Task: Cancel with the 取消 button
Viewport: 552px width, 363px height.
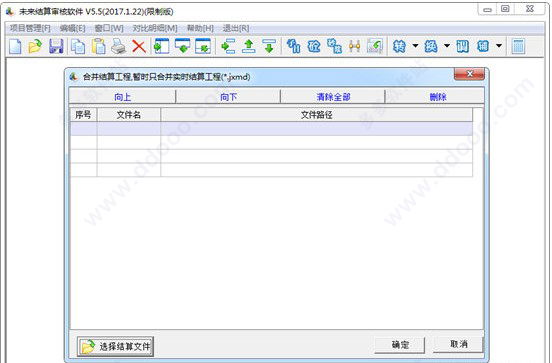Action: [458, 344]
